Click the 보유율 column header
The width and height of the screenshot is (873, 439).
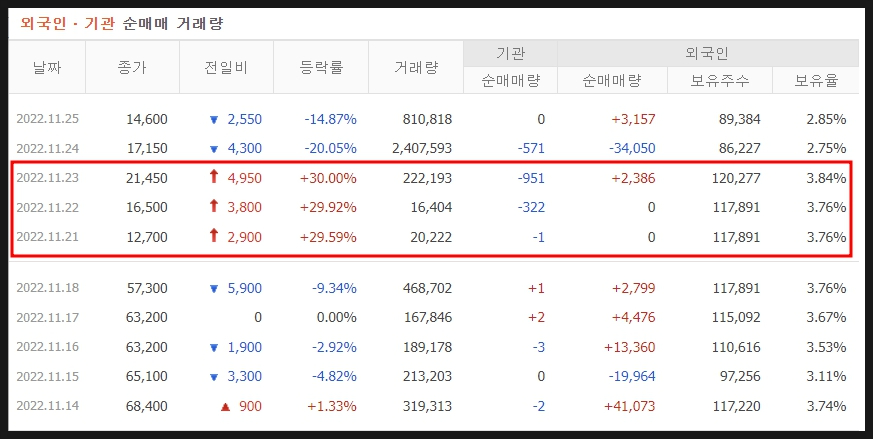(x=816, y=81)
